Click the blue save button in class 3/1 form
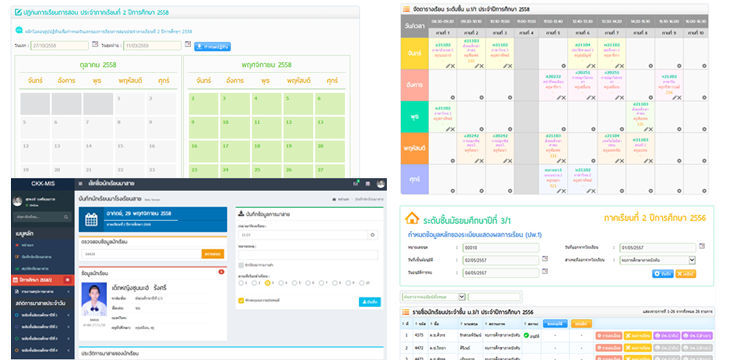729x360 pixels. (663, 274)
